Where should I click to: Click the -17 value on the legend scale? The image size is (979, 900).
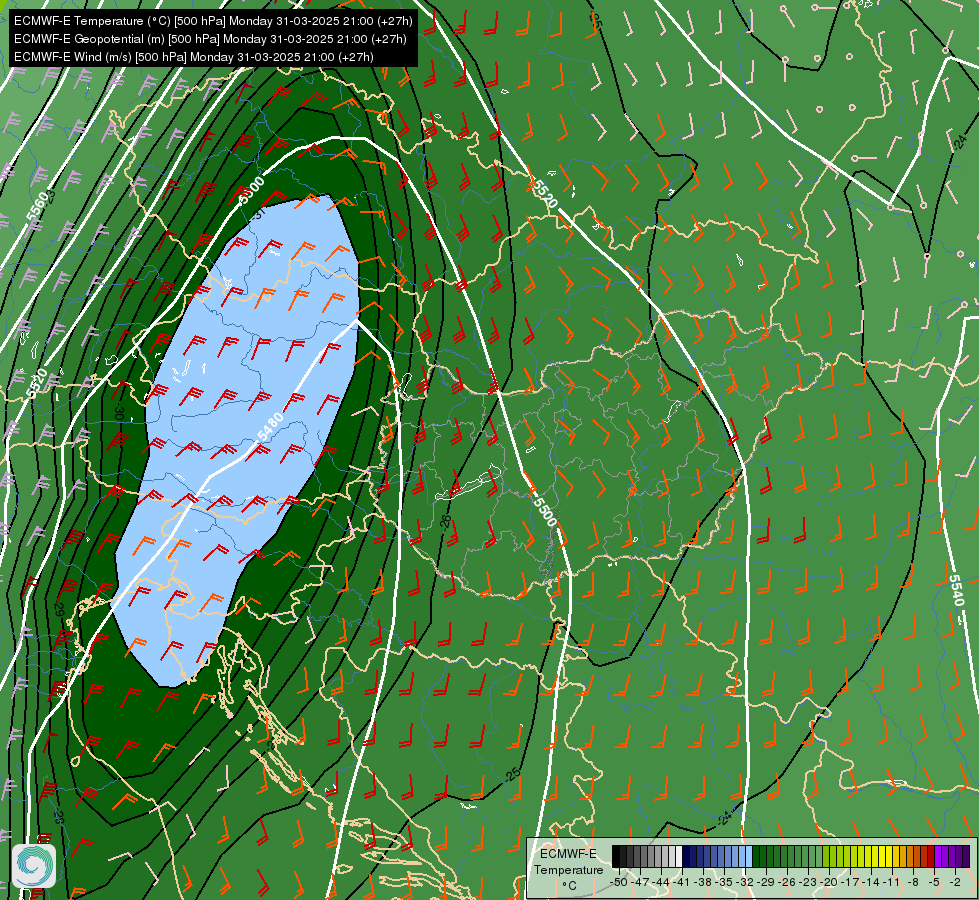pyautogui.click(x=852, y=882)
